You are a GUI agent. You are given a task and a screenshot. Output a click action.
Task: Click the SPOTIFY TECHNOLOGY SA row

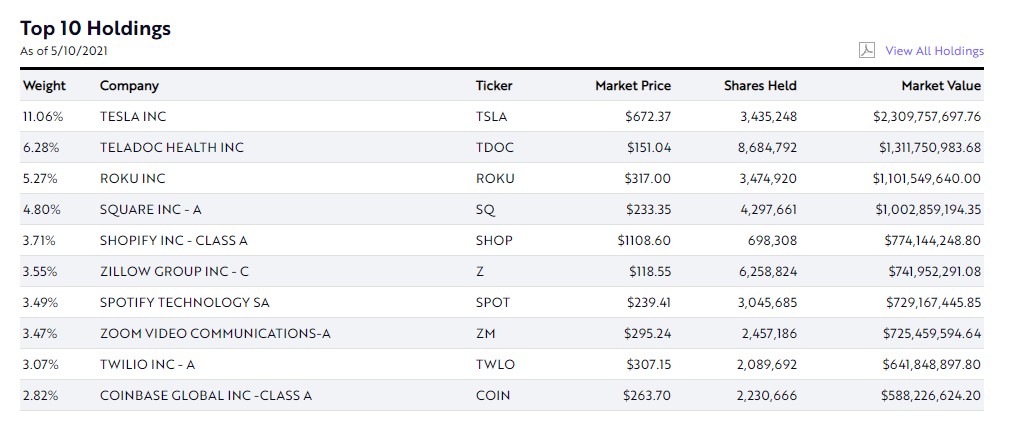[185, 302]
